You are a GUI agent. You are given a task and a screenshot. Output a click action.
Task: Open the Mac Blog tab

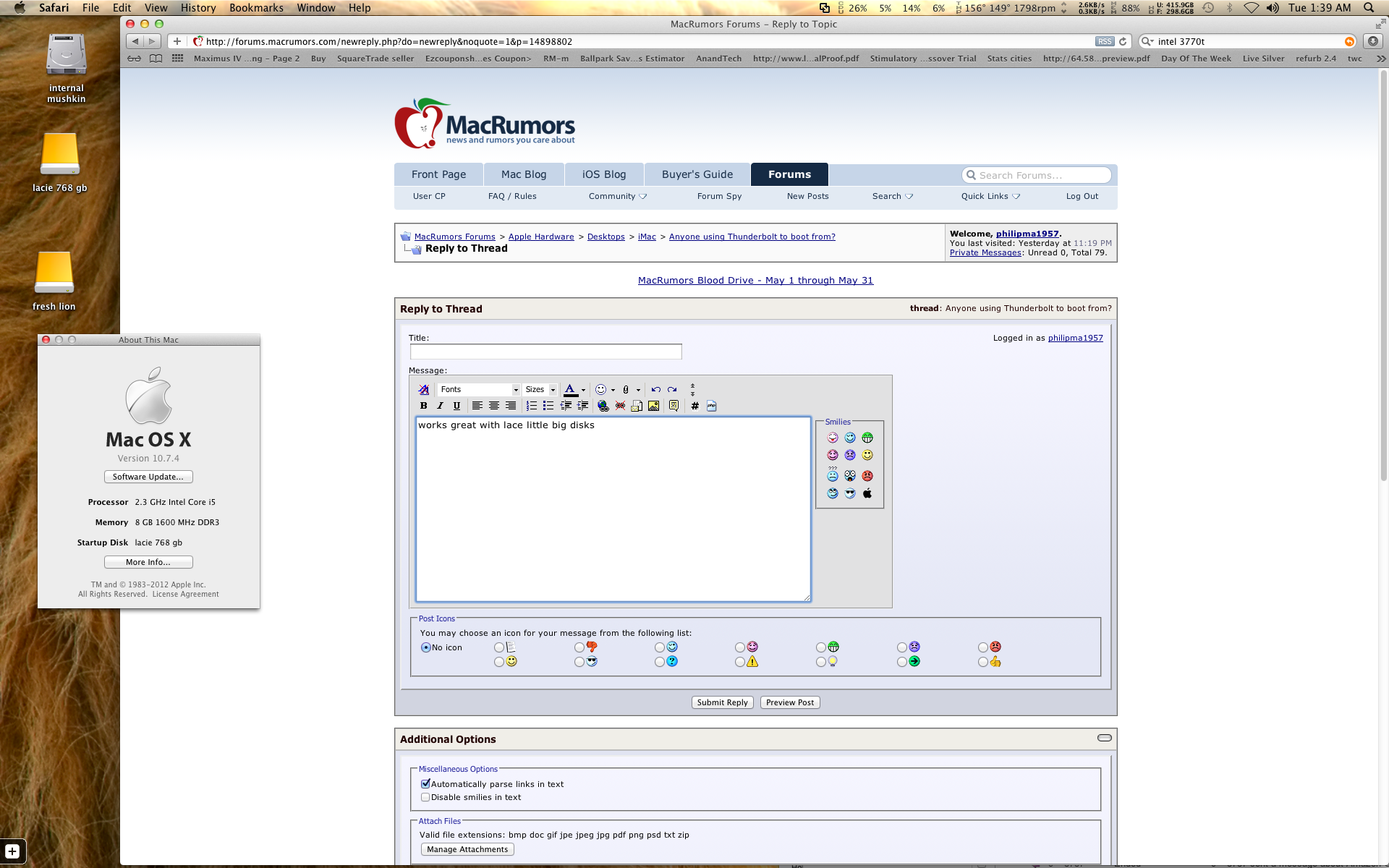point(524,174)
